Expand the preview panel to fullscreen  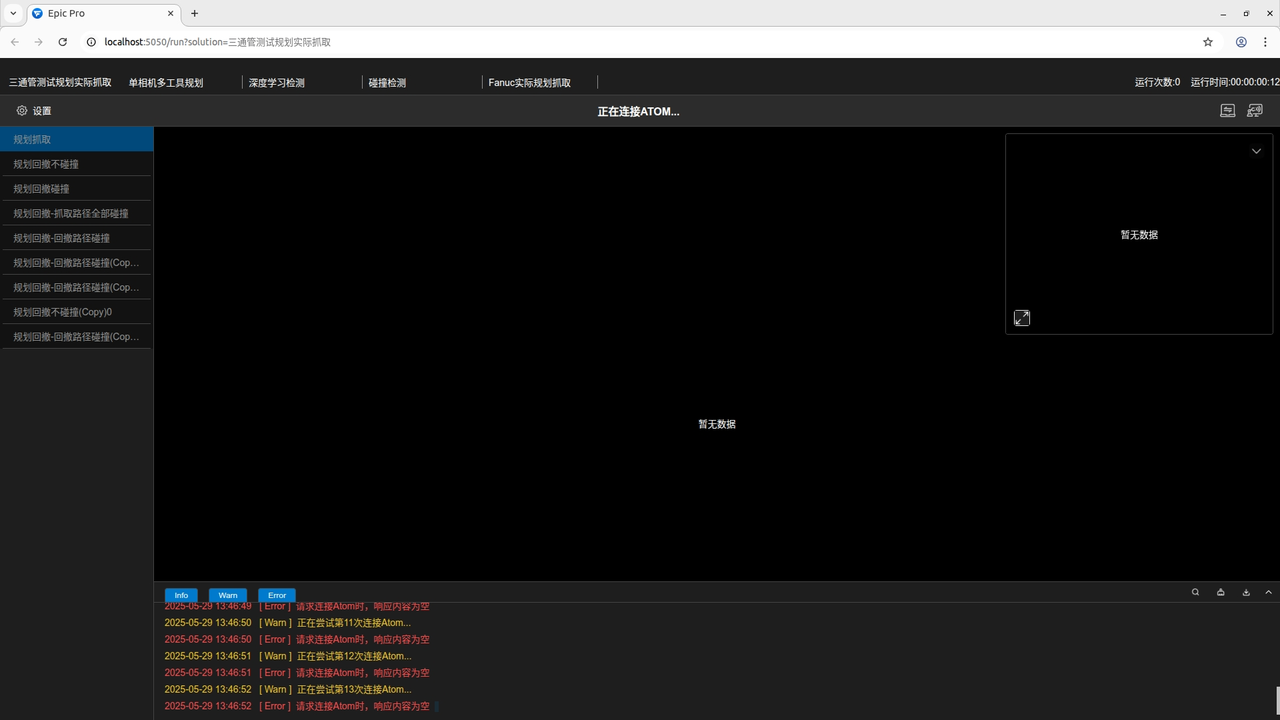pos(1021,318)
